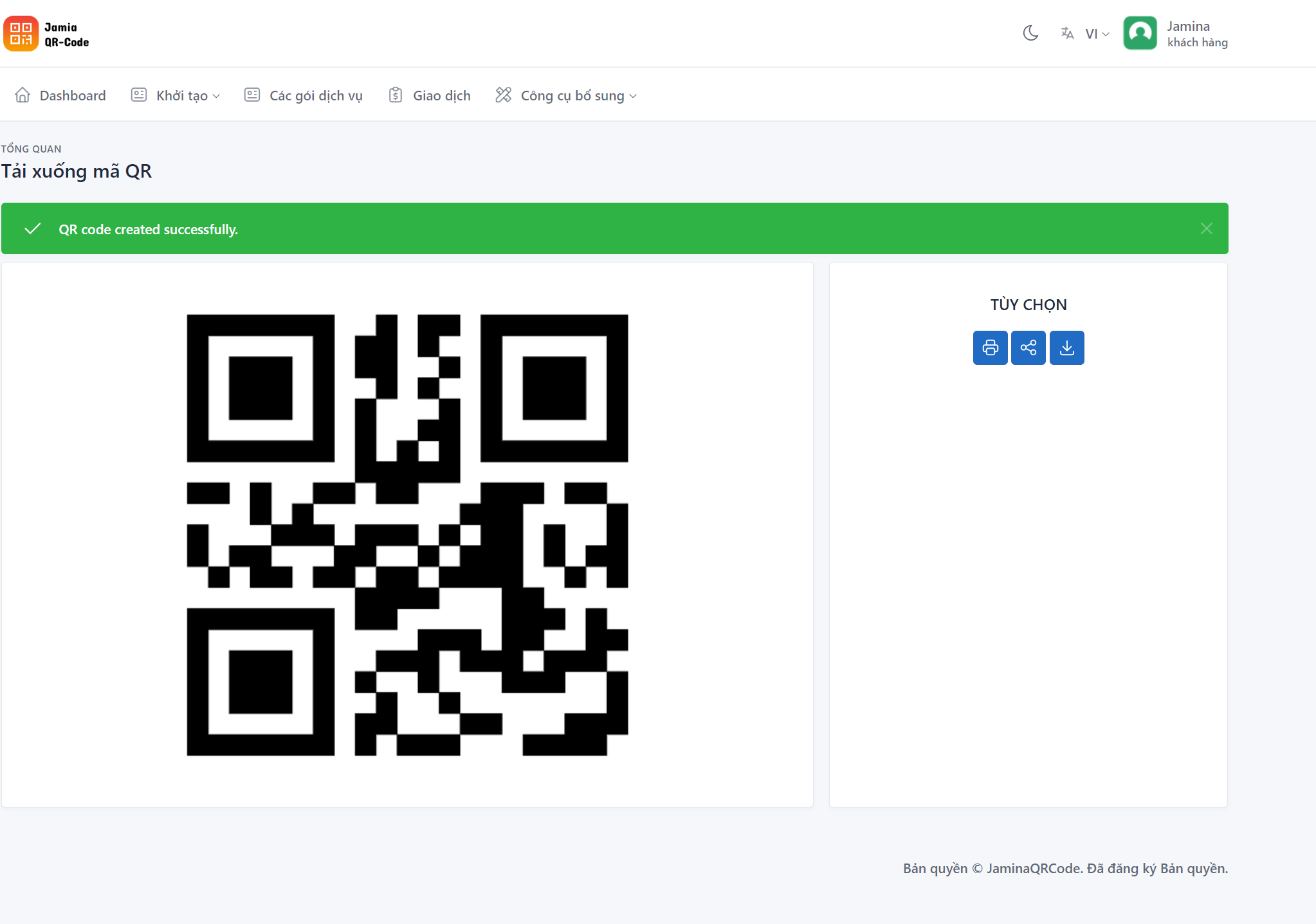
Task: Click the 'Tải xuống mã QR' heading
Action: (x=77, y=171)
